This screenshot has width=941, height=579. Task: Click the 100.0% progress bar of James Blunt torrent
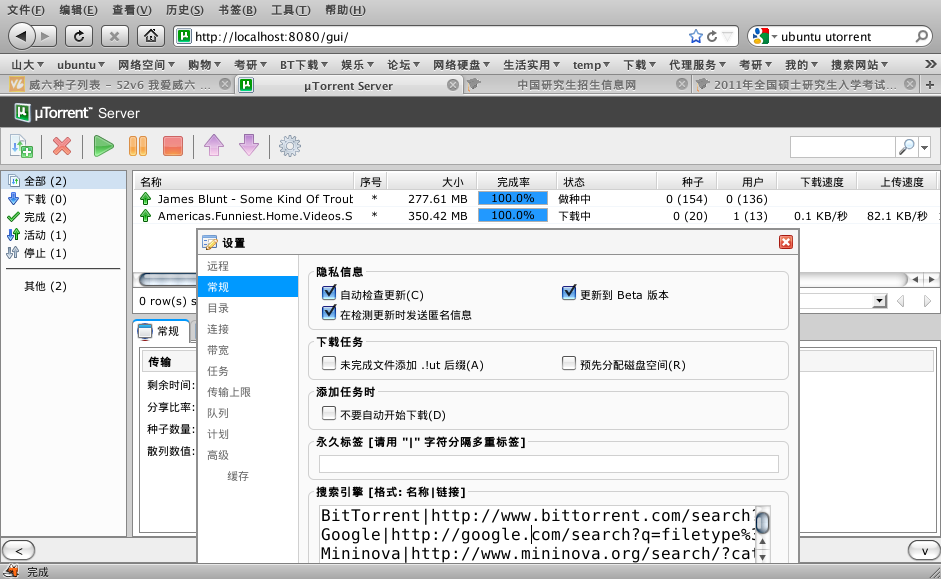tap(513, 199)
